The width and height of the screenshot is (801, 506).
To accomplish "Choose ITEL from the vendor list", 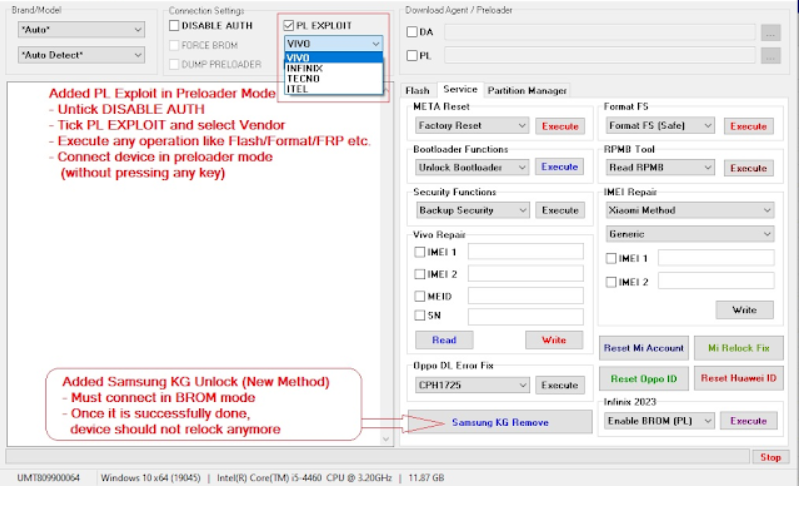I will 334,89.
